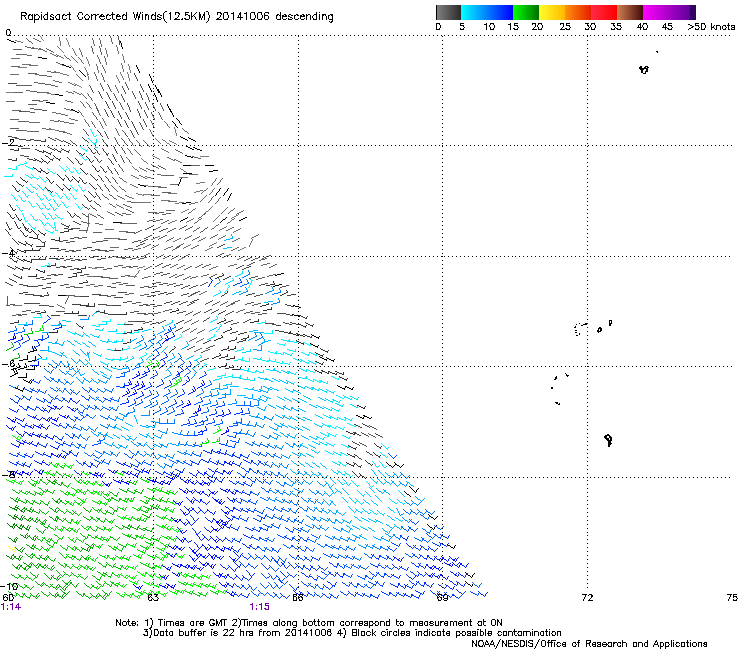
Task: Click the red 30-35 knots legend color
Action: [604, 12]
